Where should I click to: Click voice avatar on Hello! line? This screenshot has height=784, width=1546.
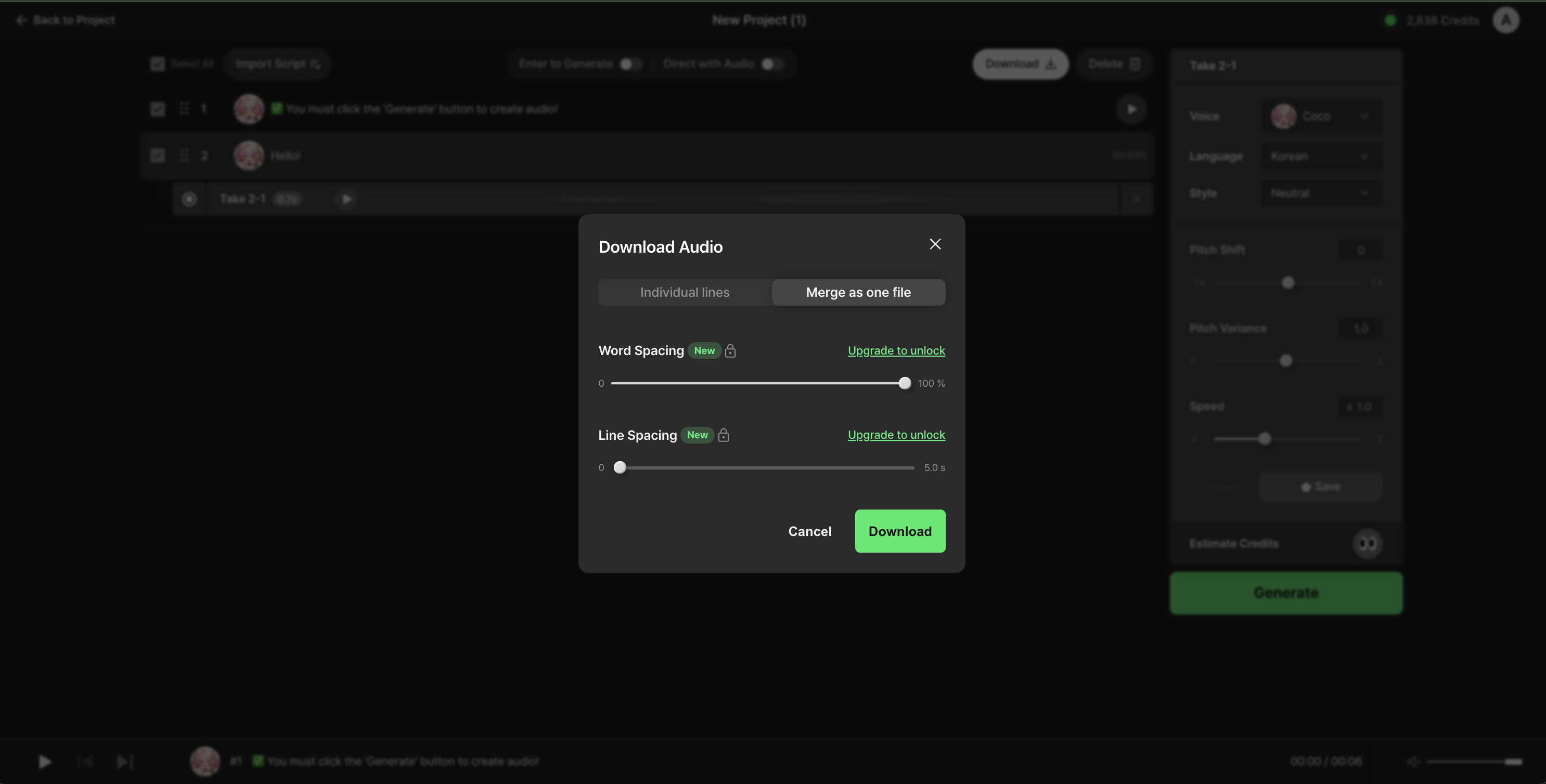tap(249, 155)
